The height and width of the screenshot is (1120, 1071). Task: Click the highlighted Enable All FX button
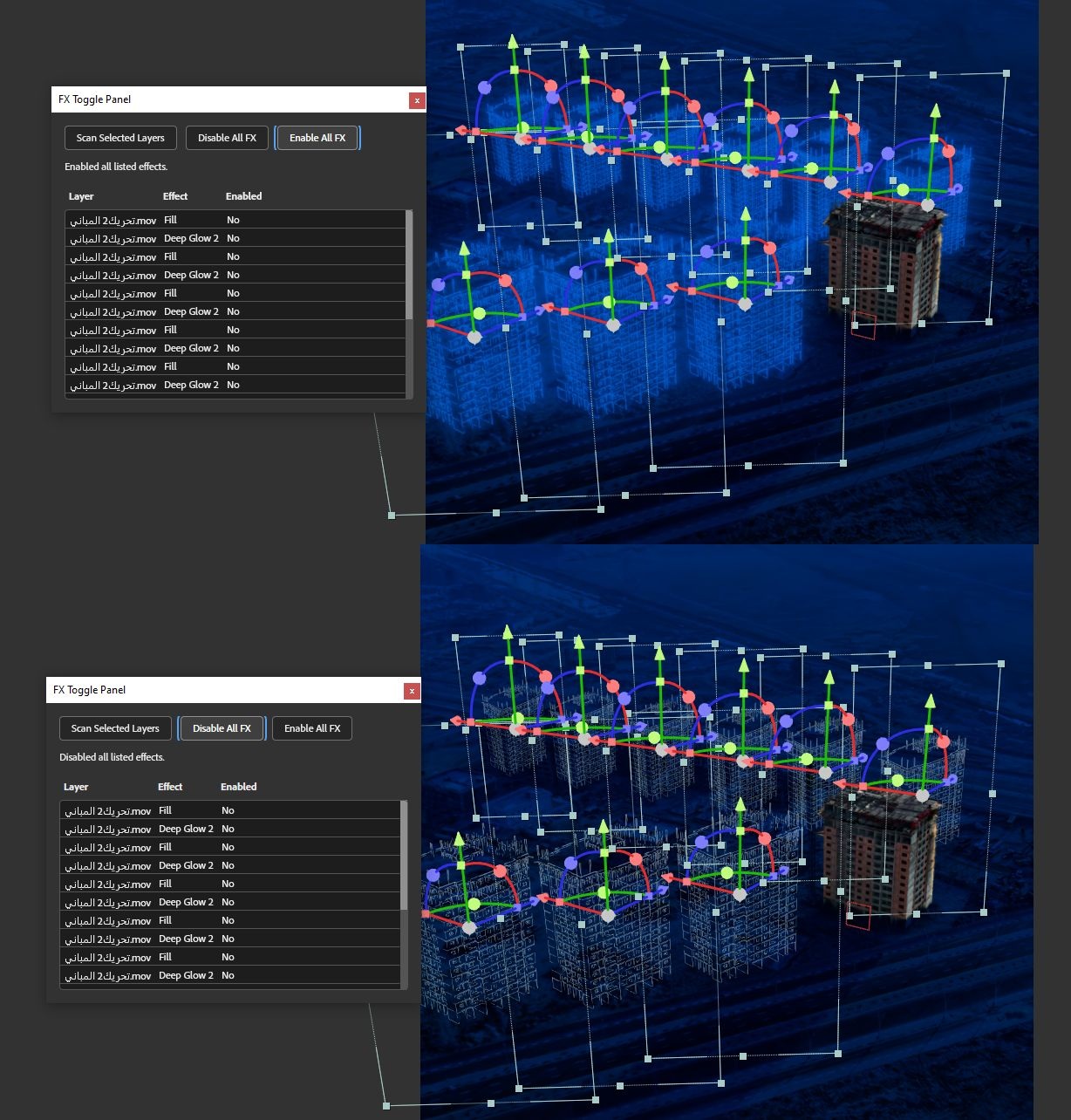tap(317, 138)
